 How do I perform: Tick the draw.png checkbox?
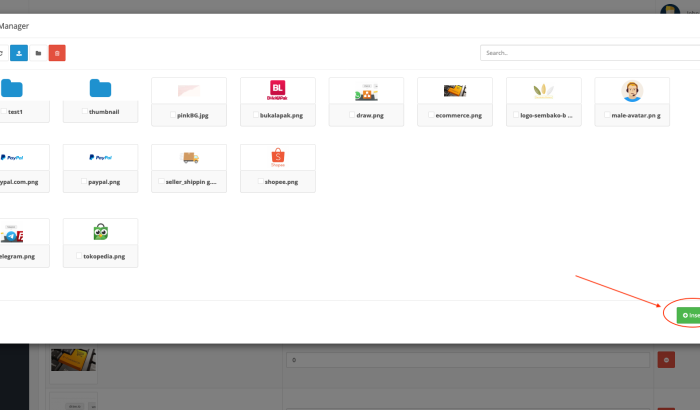pyautogui.click(x=352, y=115)
